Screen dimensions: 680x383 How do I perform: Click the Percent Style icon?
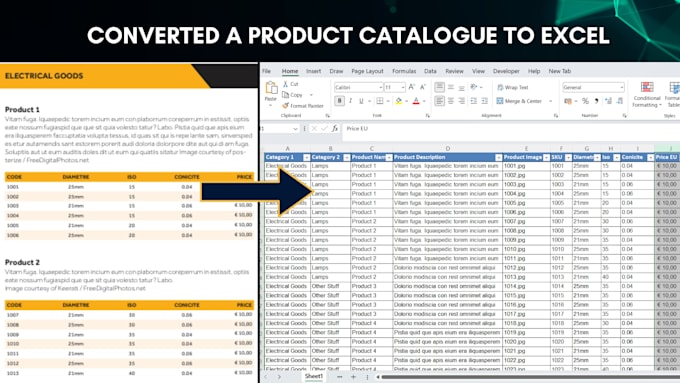coord(585,101)
